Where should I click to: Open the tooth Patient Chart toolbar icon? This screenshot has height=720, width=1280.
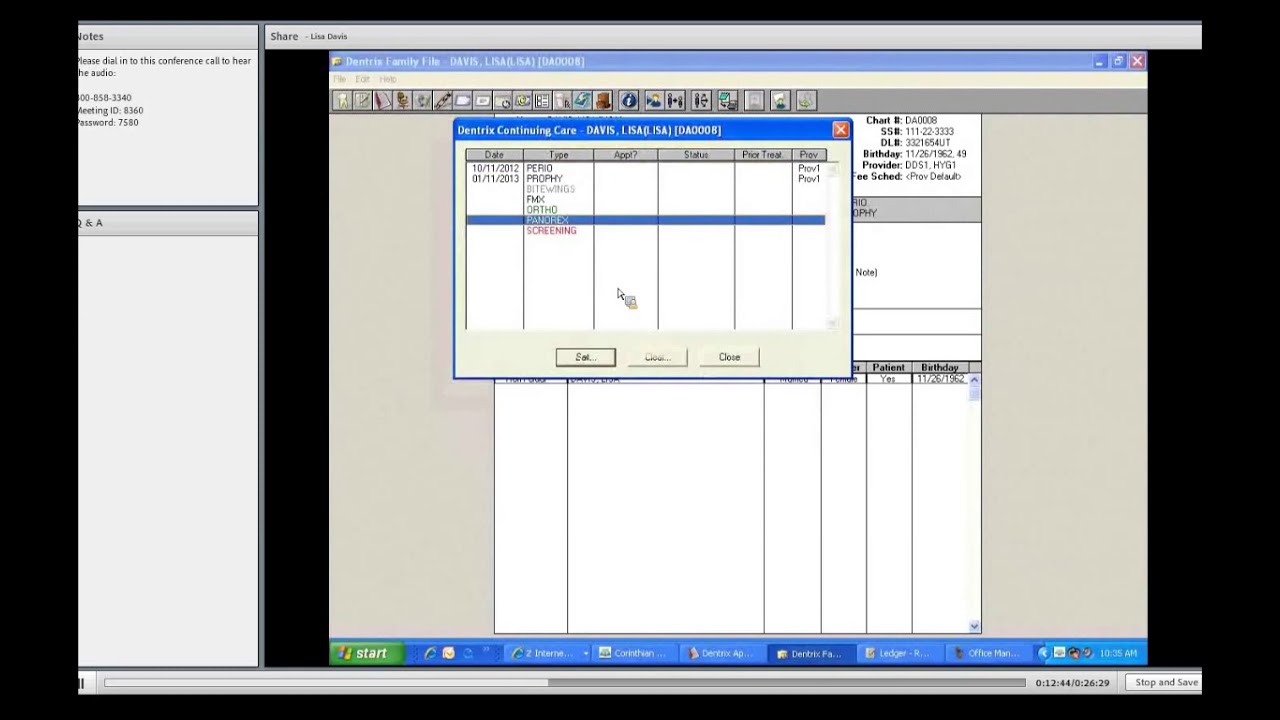[x=344, y=100]
